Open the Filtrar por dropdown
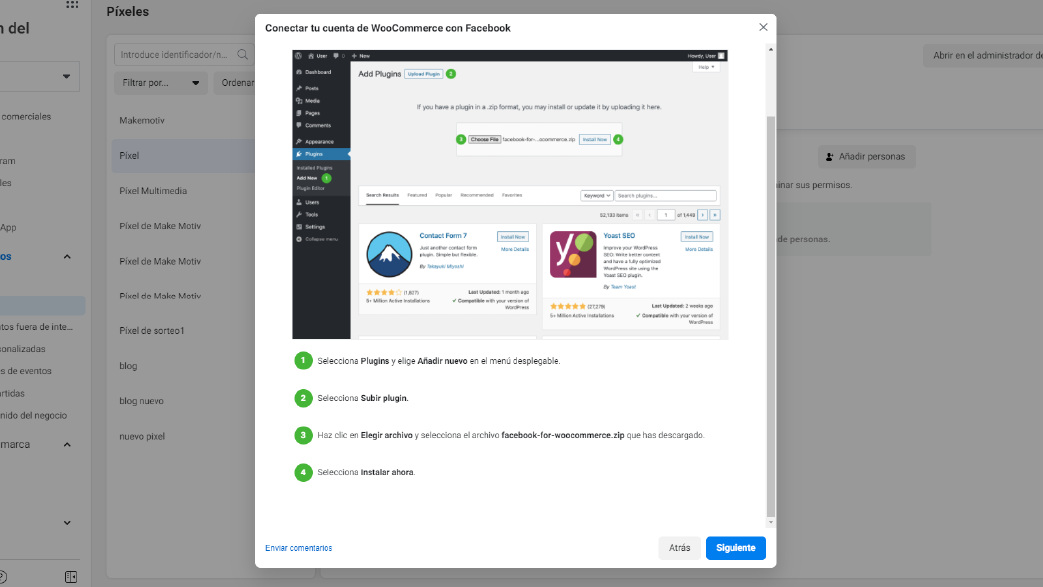Screen dimensions: 1043x587 tap(160, 83)
